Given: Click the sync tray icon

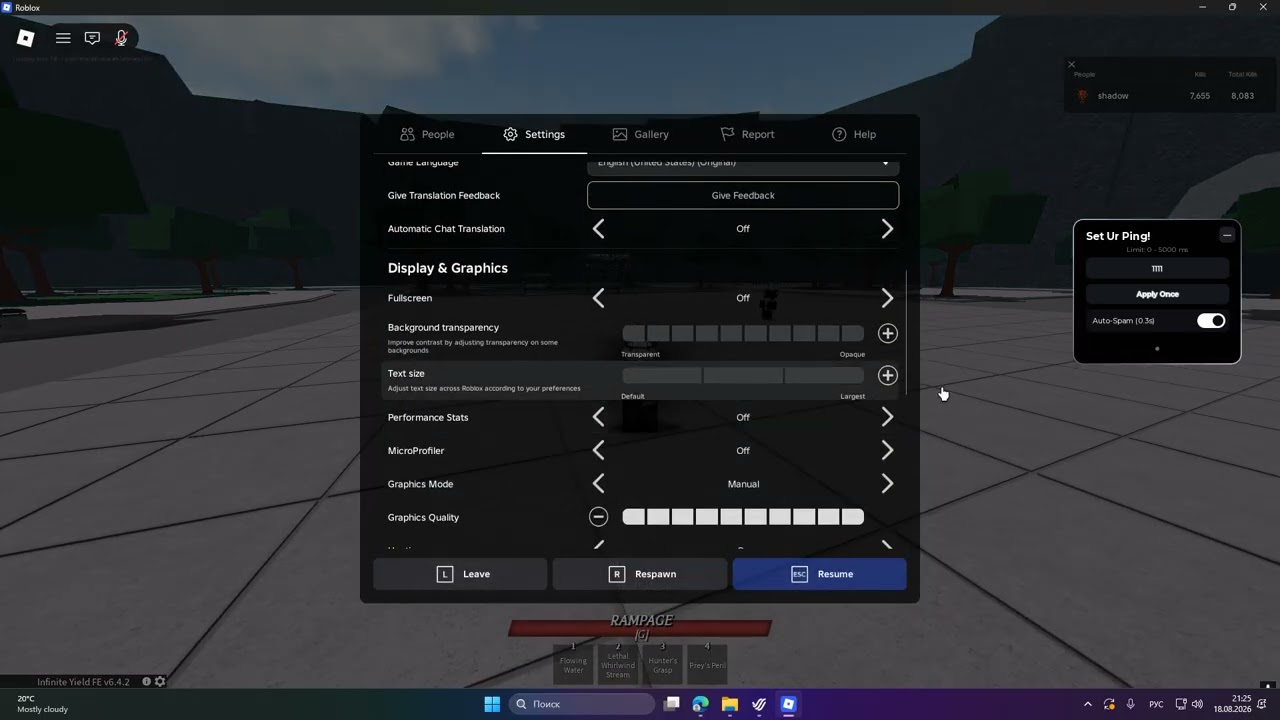Looking at the screenshot, I should click(x=1109, y=704).
